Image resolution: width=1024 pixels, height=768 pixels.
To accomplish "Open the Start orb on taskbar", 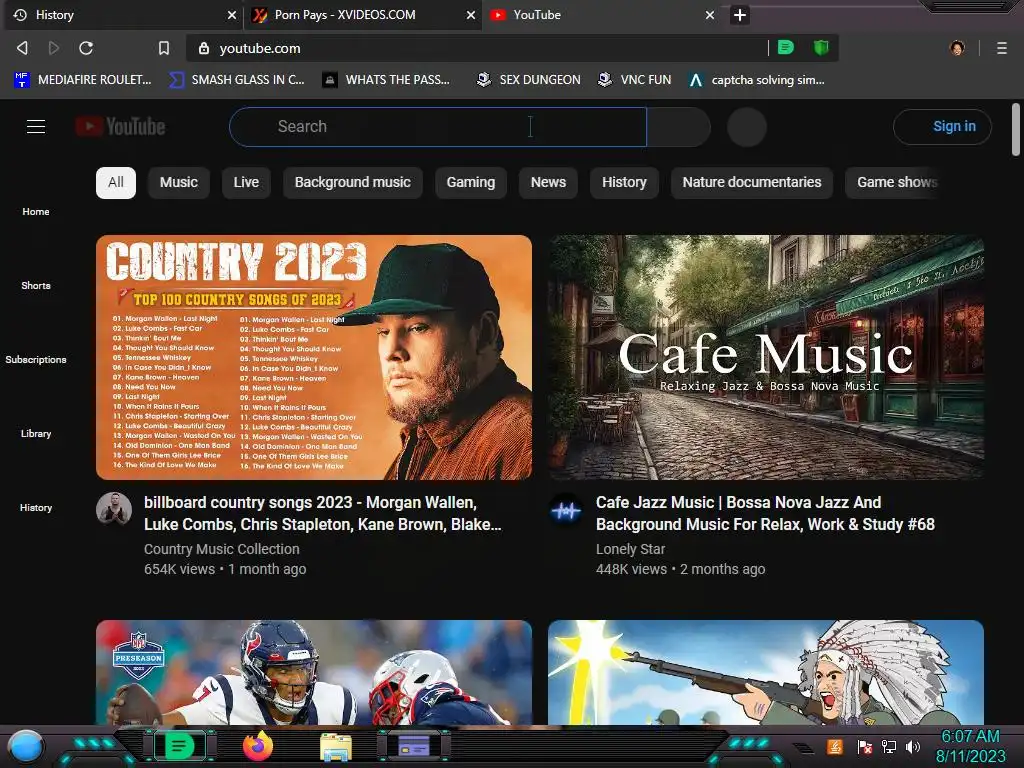I will pyautogui.click(x=26, y=746).
